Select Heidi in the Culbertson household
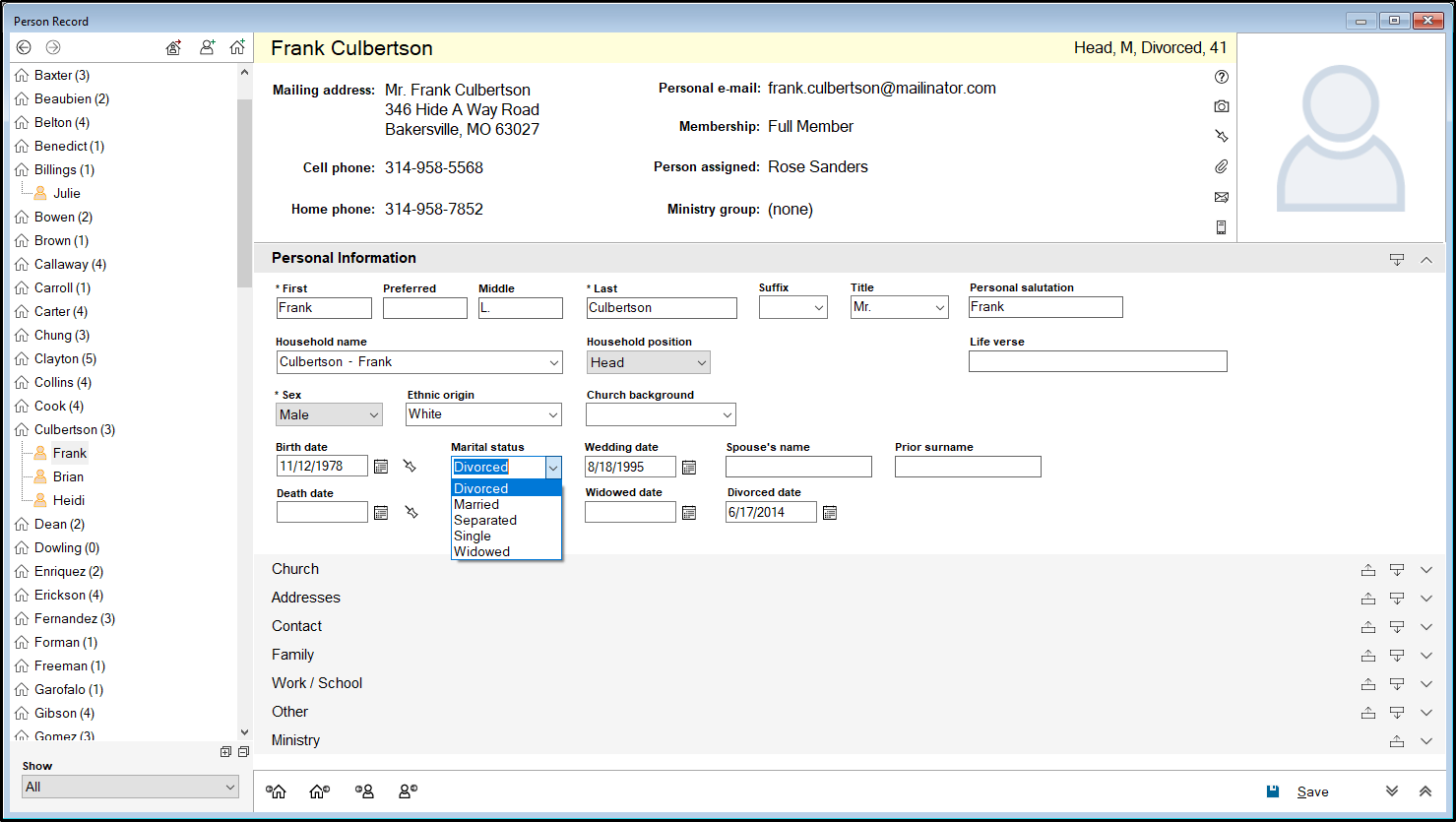The width and height of the screenshot is (1456, 822). coord(69,500)
